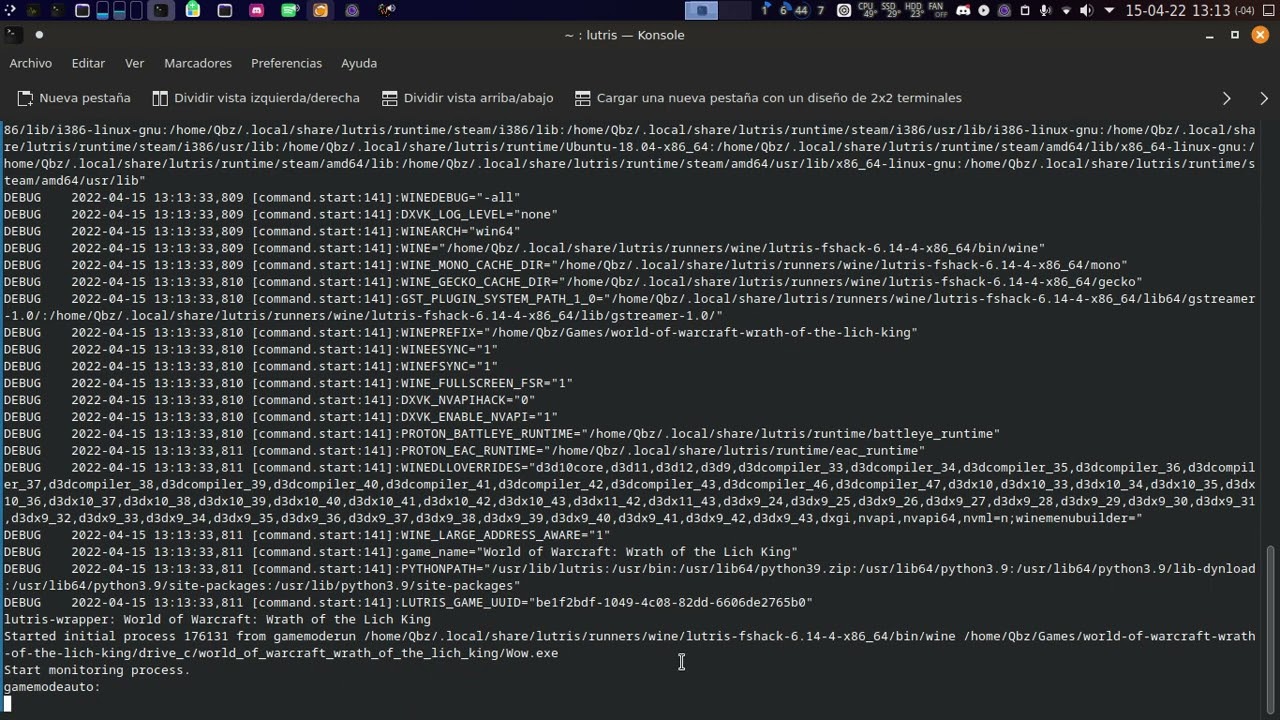Screen dimensions: 1280x720
Task: Open the muted Wine app taskbar icon
Action: (386, 10)
